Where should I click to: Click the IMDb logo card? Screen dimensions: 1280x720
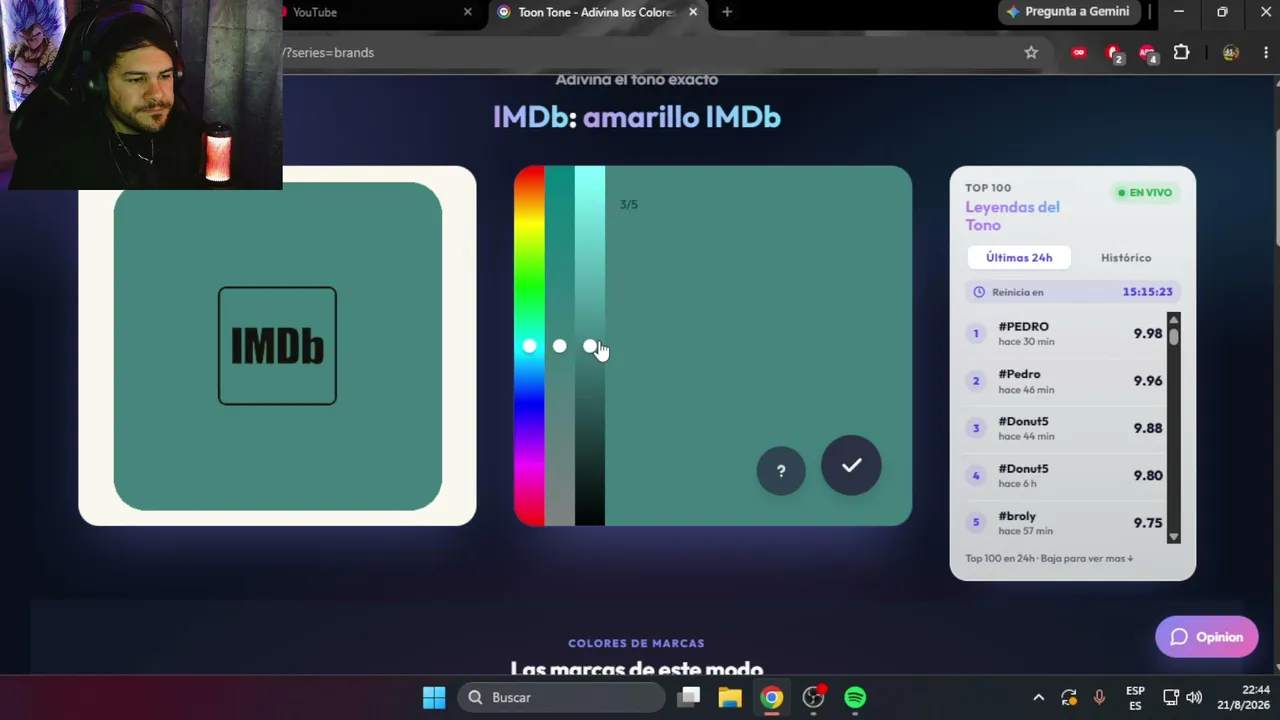(x=277, y=346)
